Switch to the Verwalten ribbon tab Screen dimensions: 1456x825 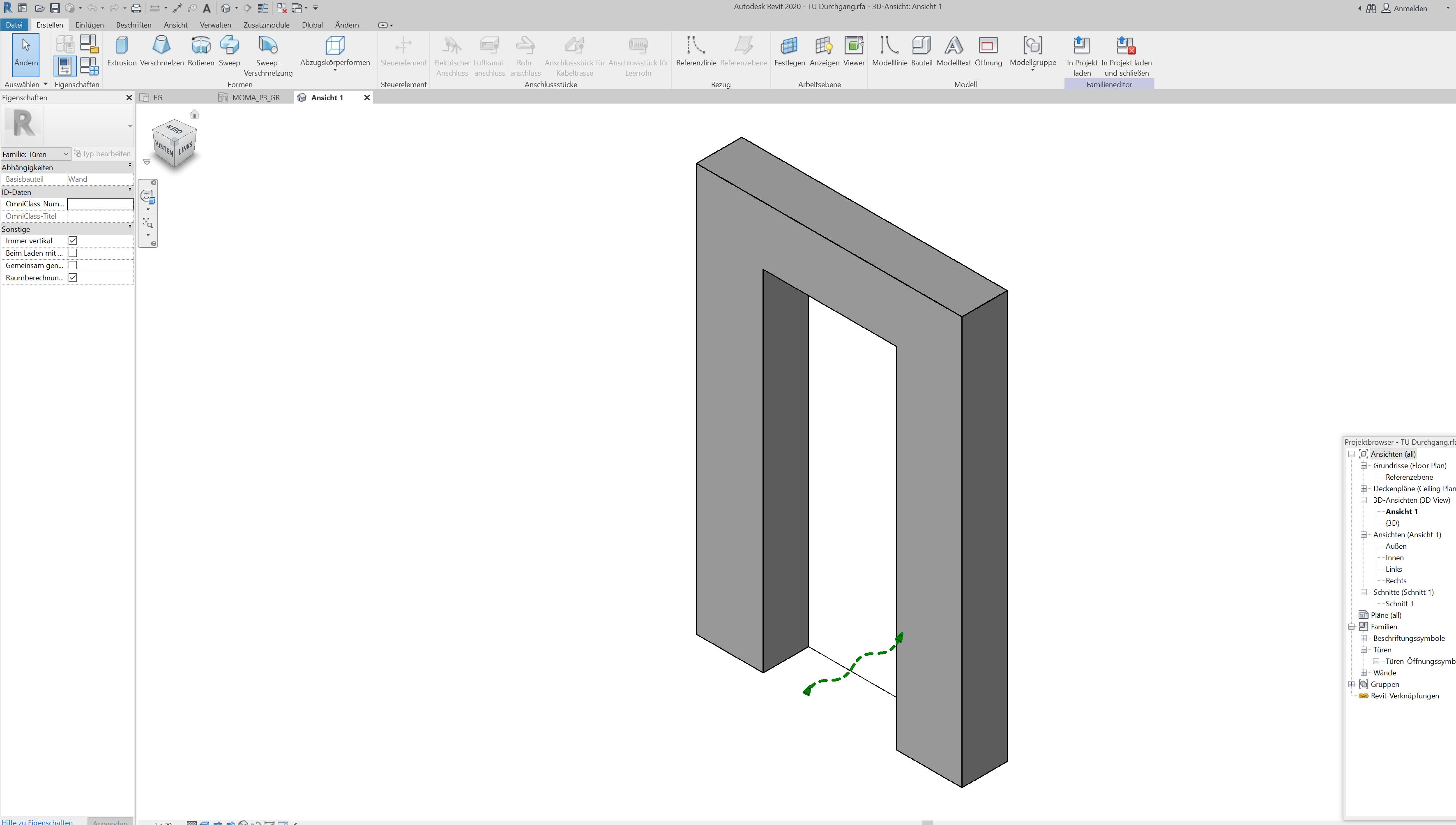pyautogui.click(x=215, y=25)
